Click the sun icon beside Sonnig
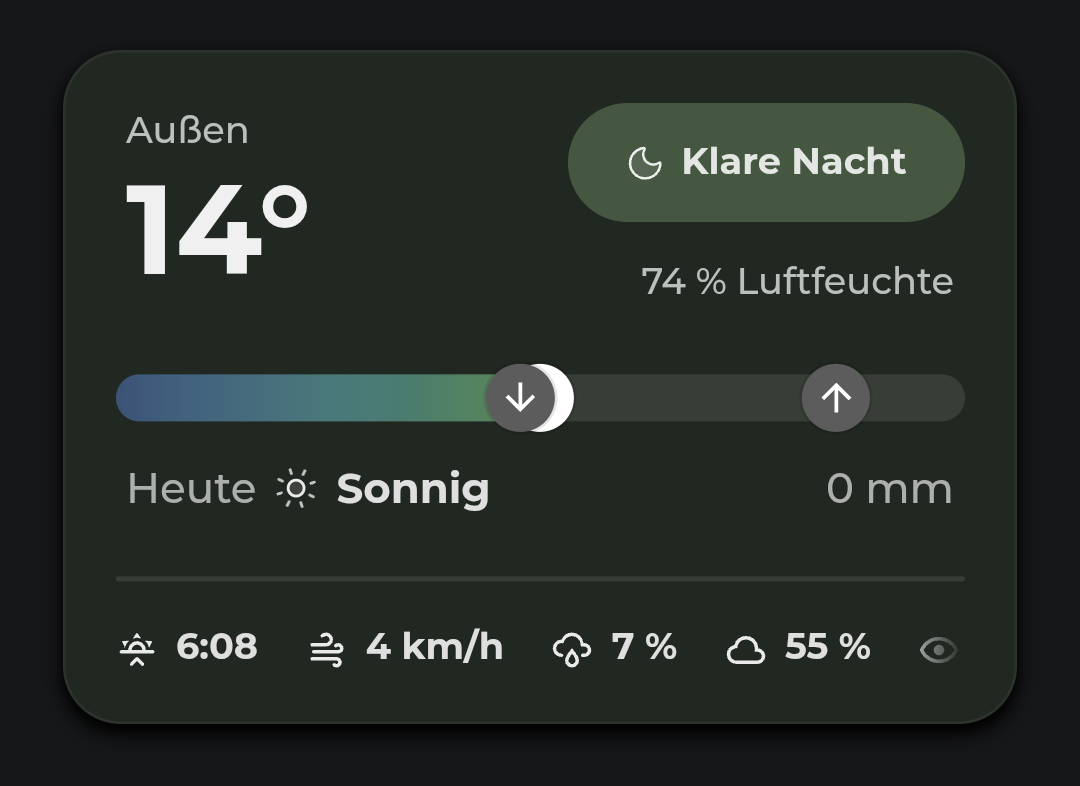Screen dimensions: 1080x786 tap(296, 488)
